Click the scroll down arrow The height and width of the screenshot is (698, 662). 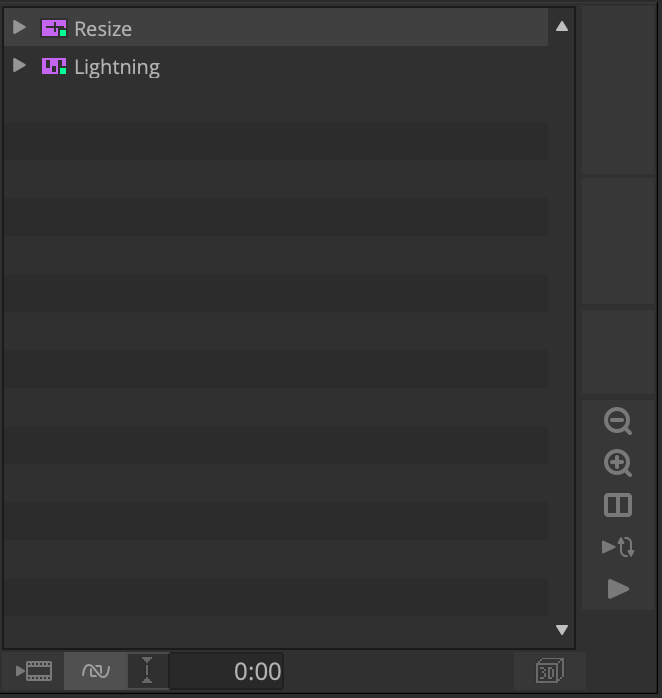pyautogui.click(x=562, y=630)
